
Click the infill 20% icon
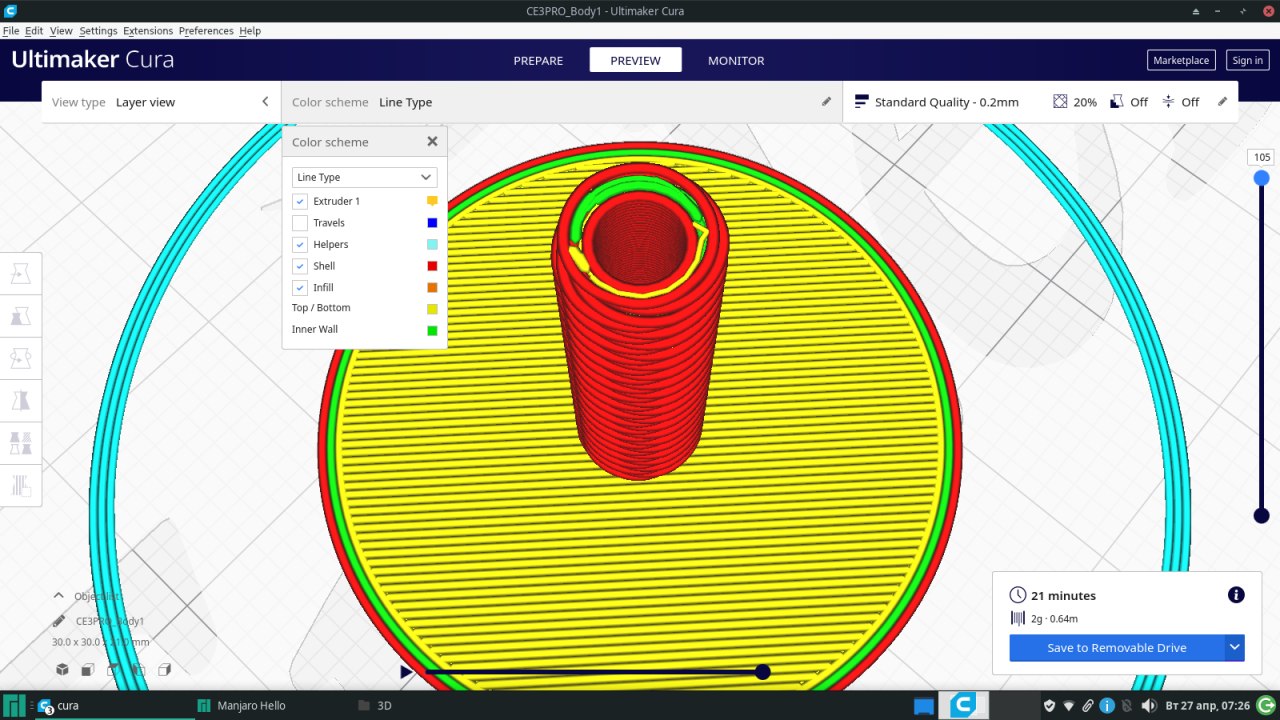click(x=1060, y=102)
